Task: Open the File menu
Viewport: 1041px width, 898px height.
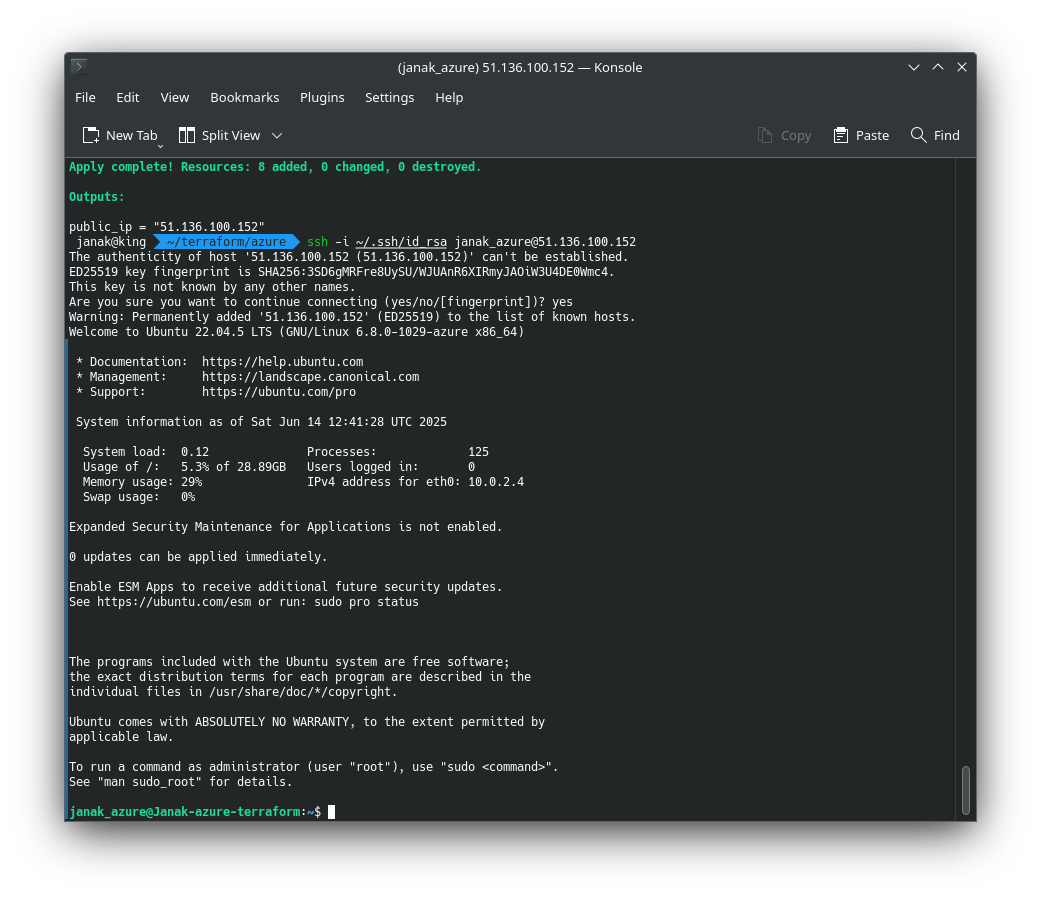Action: (x=85, y=97)
